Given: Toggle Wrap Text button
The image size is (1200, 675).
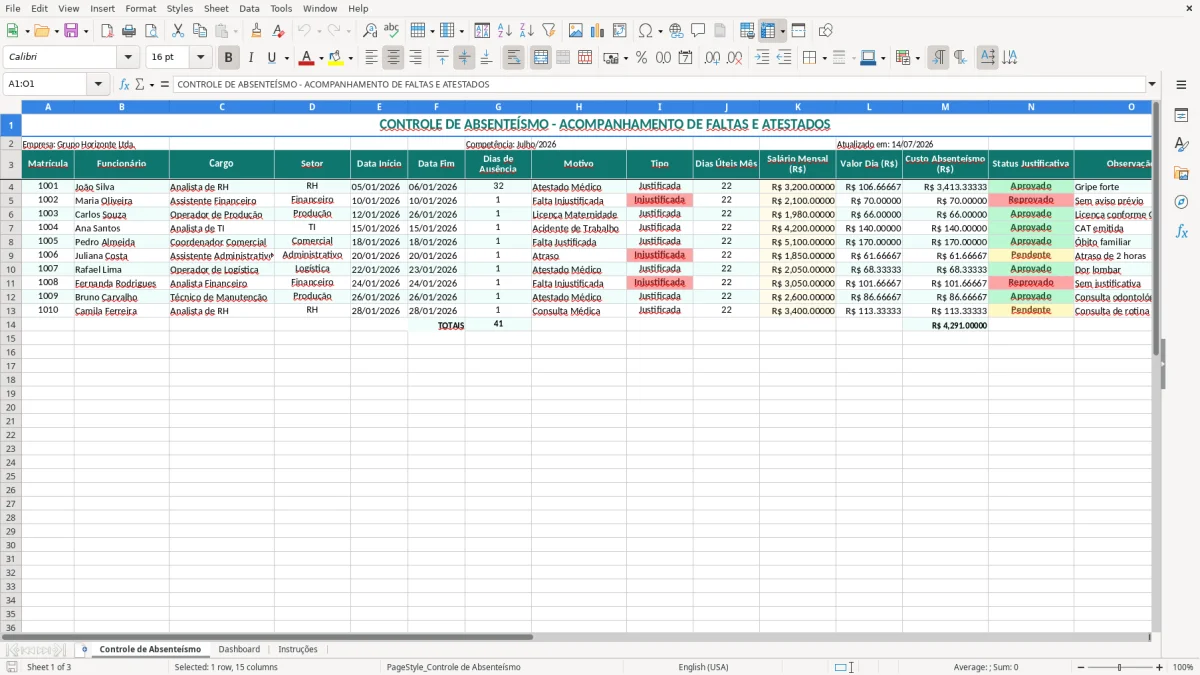Looking at the screenshot, I should [513, 58].
